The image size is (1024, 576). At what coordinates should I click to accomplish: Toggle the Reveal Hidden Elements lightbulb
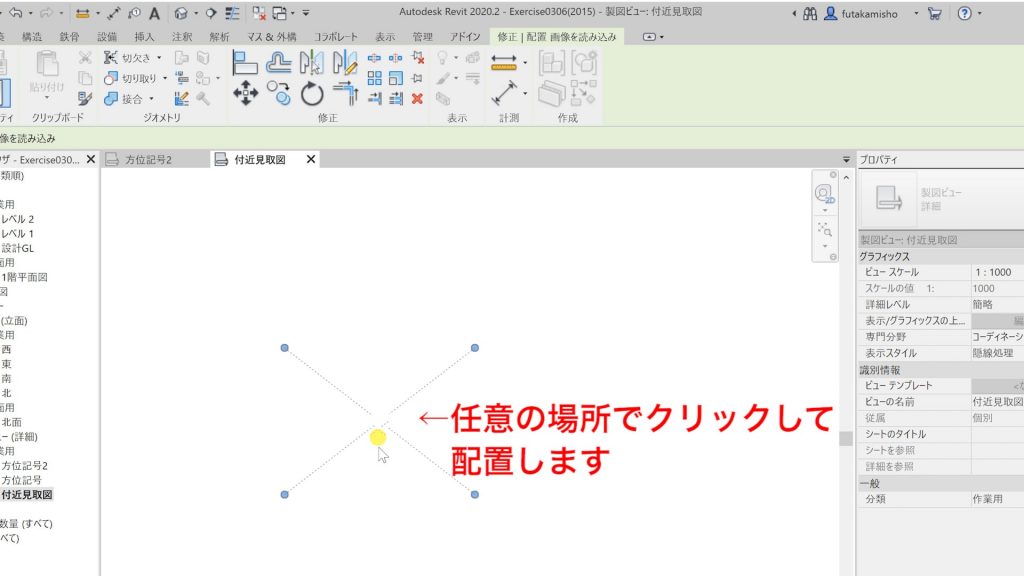(x=444, y=58)
